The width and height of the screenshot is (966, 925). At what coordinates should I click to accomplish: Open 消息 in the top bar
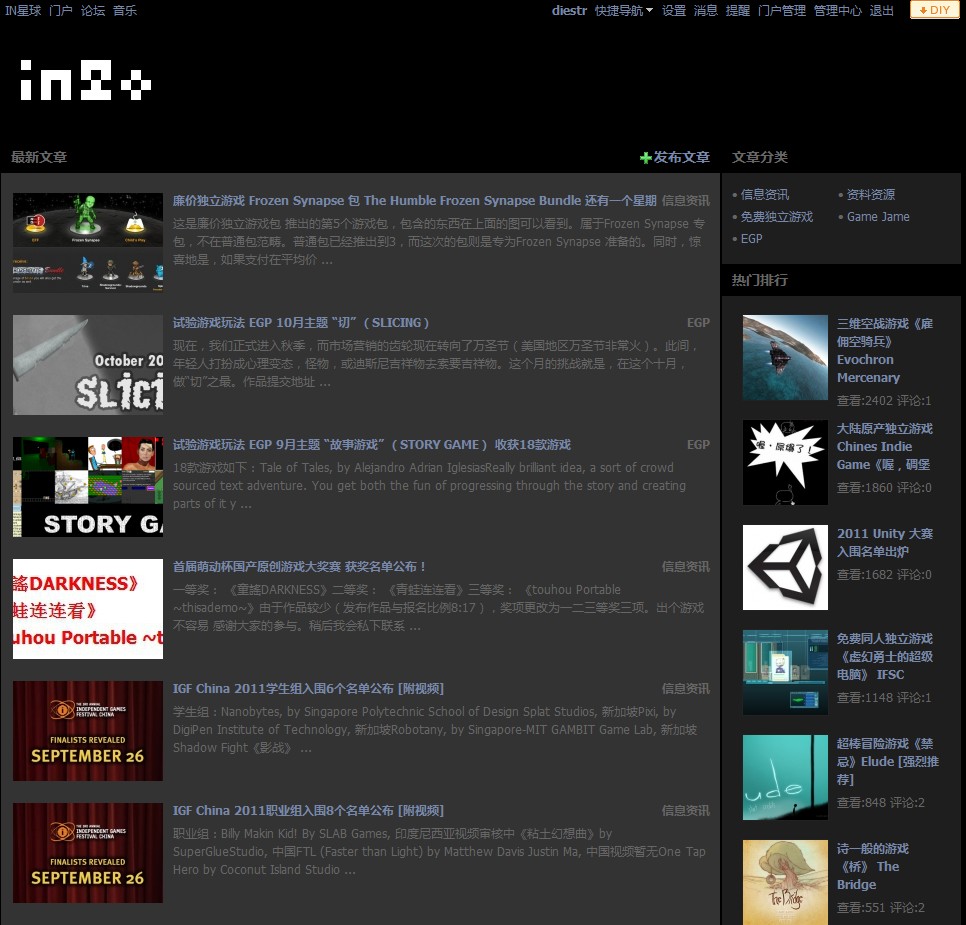click(x=706, y=10)
